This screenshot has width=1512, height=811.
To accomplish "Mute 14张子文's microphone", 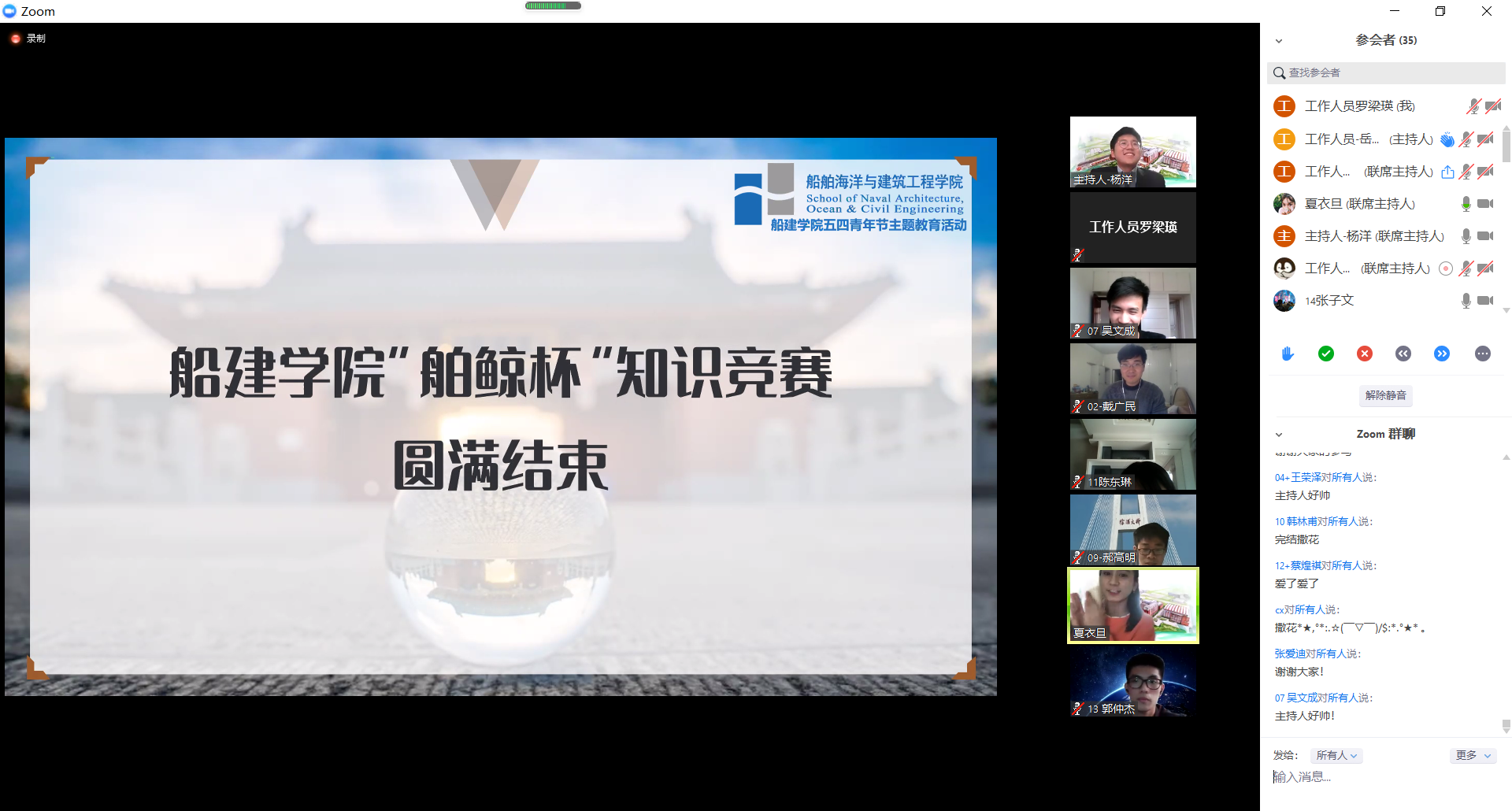I will 1466,300.
